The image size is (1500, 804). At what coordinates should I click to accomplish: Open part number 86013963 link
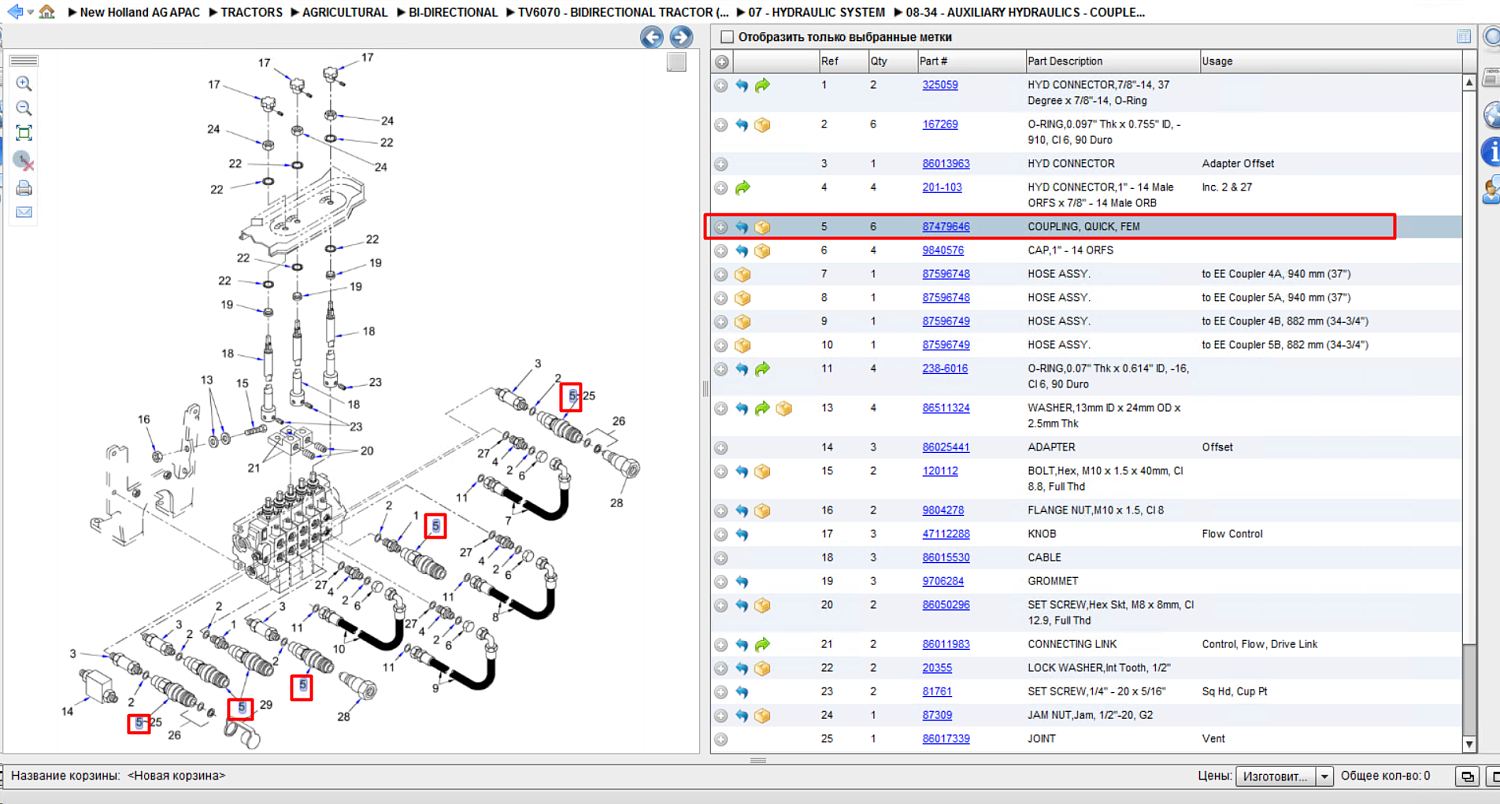tap(946, 163)
